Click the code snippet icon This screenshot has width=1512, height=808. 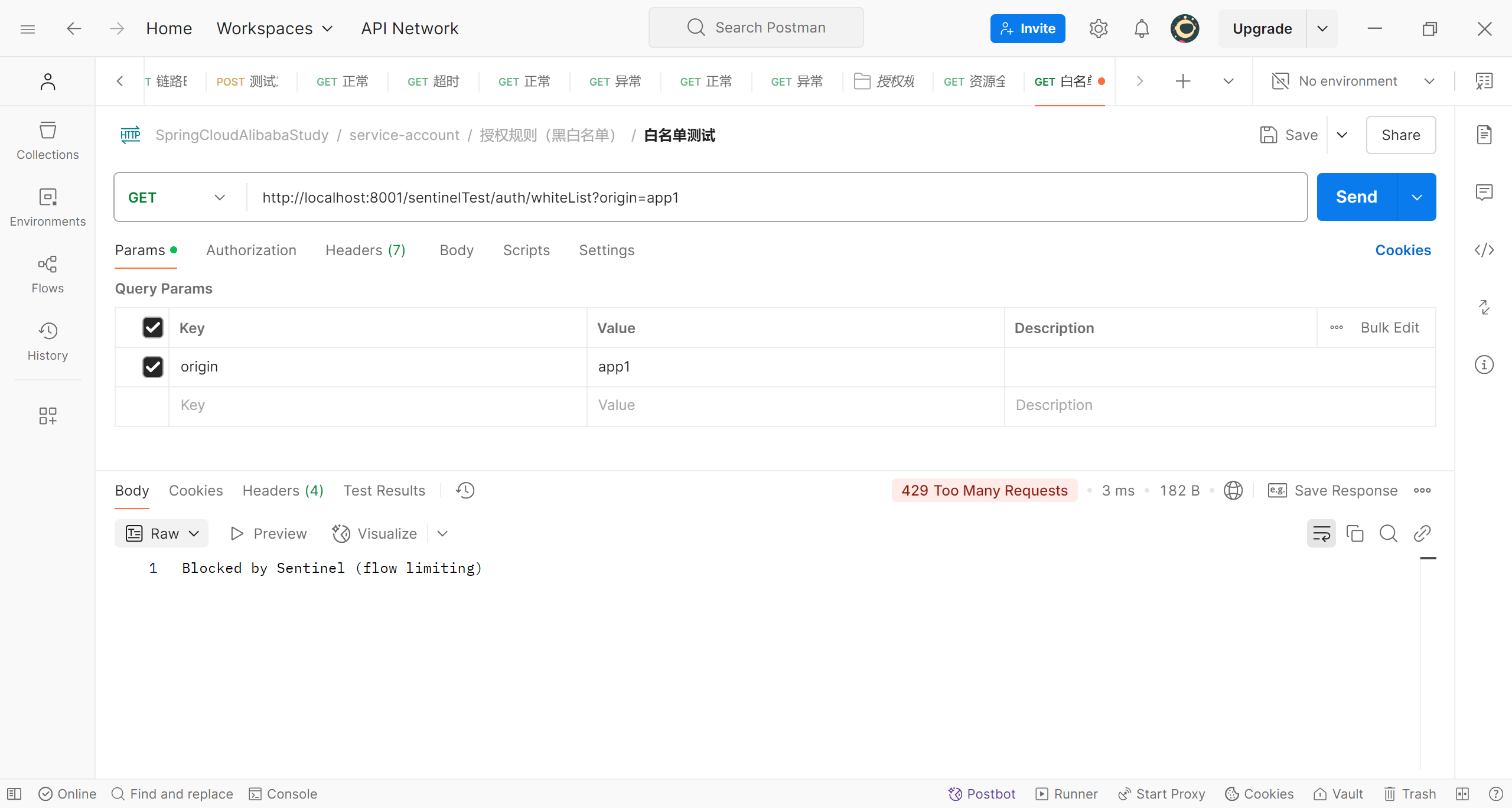click(x=1484, y=250)
